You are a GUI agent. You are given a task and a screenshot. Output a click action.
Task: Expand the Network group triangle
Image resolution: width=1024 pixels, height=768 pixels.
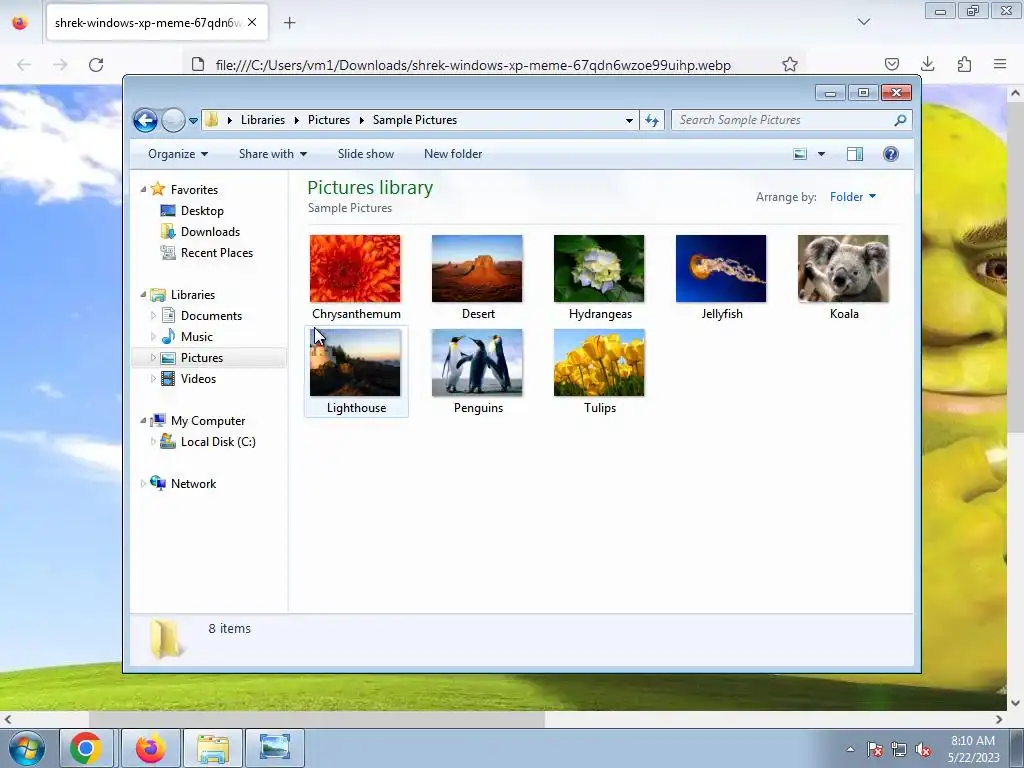[143, 484]
